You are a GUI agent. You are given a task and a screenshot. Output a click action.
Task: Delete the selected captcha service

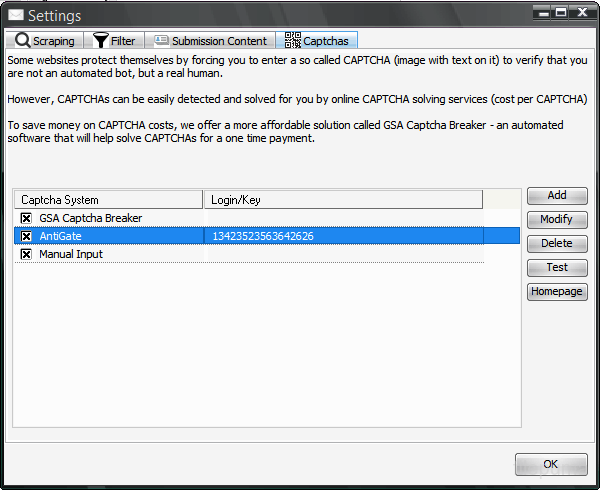(x=556, y=243)
